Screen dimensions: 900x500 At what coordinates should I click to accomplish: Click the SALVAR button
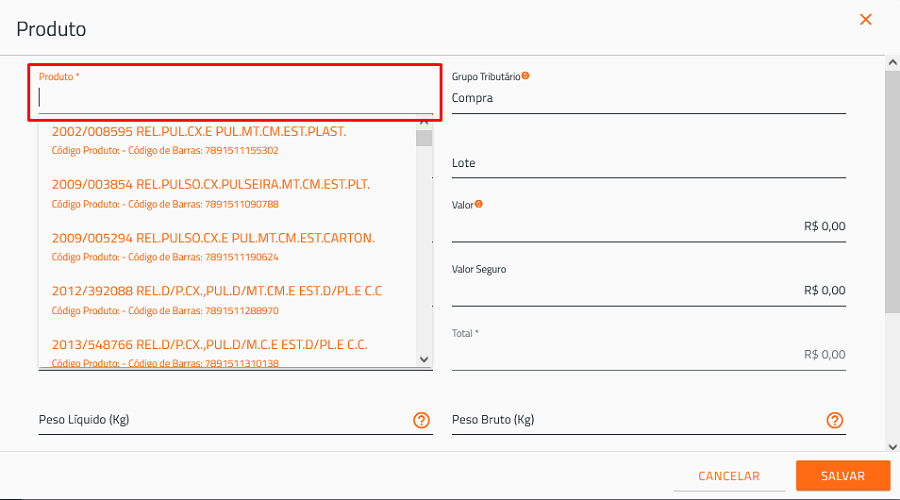tap(843, 476)
